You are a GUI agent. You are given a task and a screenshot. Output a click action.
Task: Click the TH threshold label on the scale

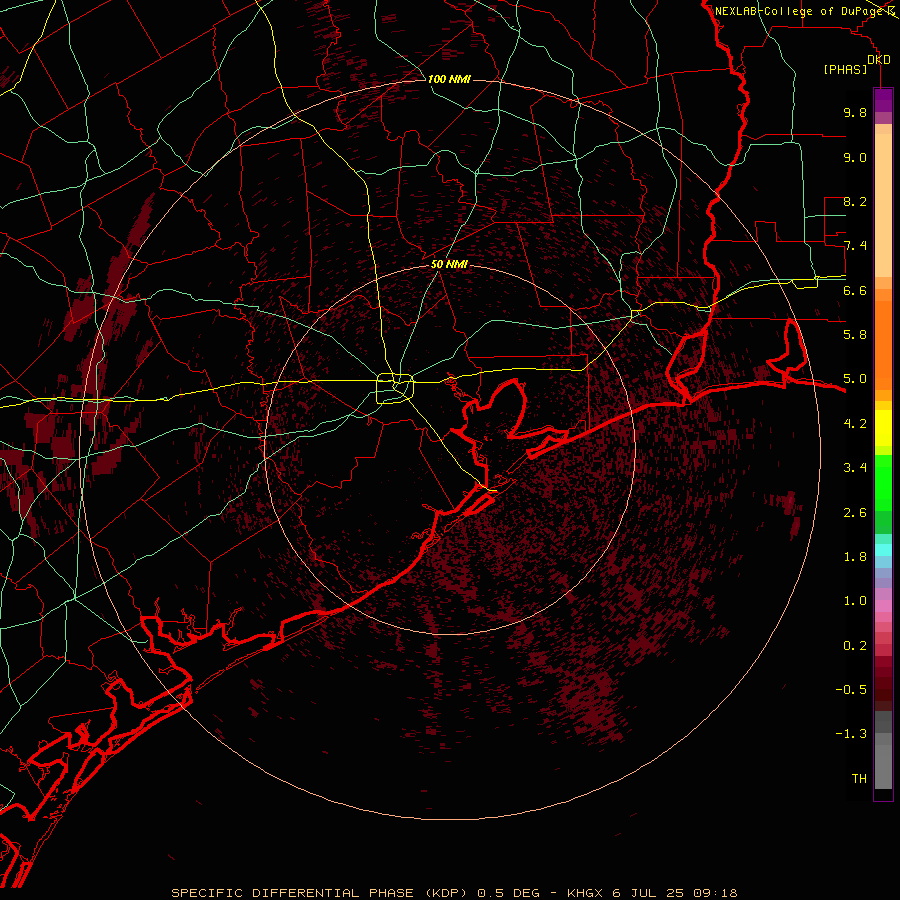pos(859,779)
